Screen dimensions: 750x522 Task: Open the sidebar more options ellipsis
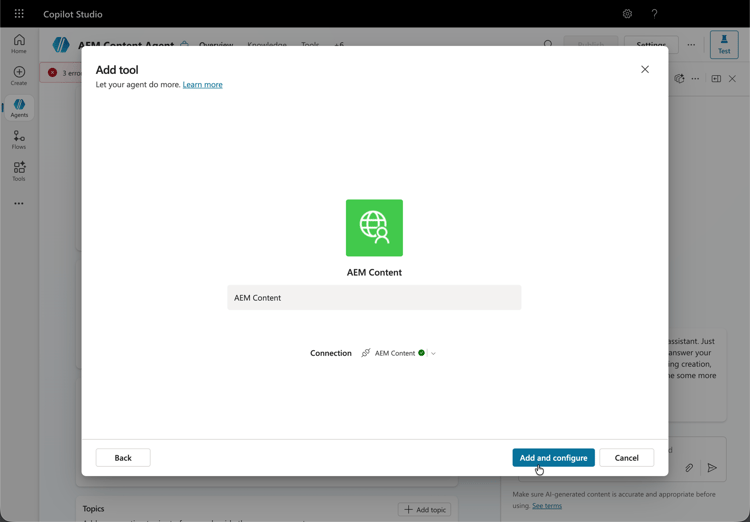[x=19, y=203]
